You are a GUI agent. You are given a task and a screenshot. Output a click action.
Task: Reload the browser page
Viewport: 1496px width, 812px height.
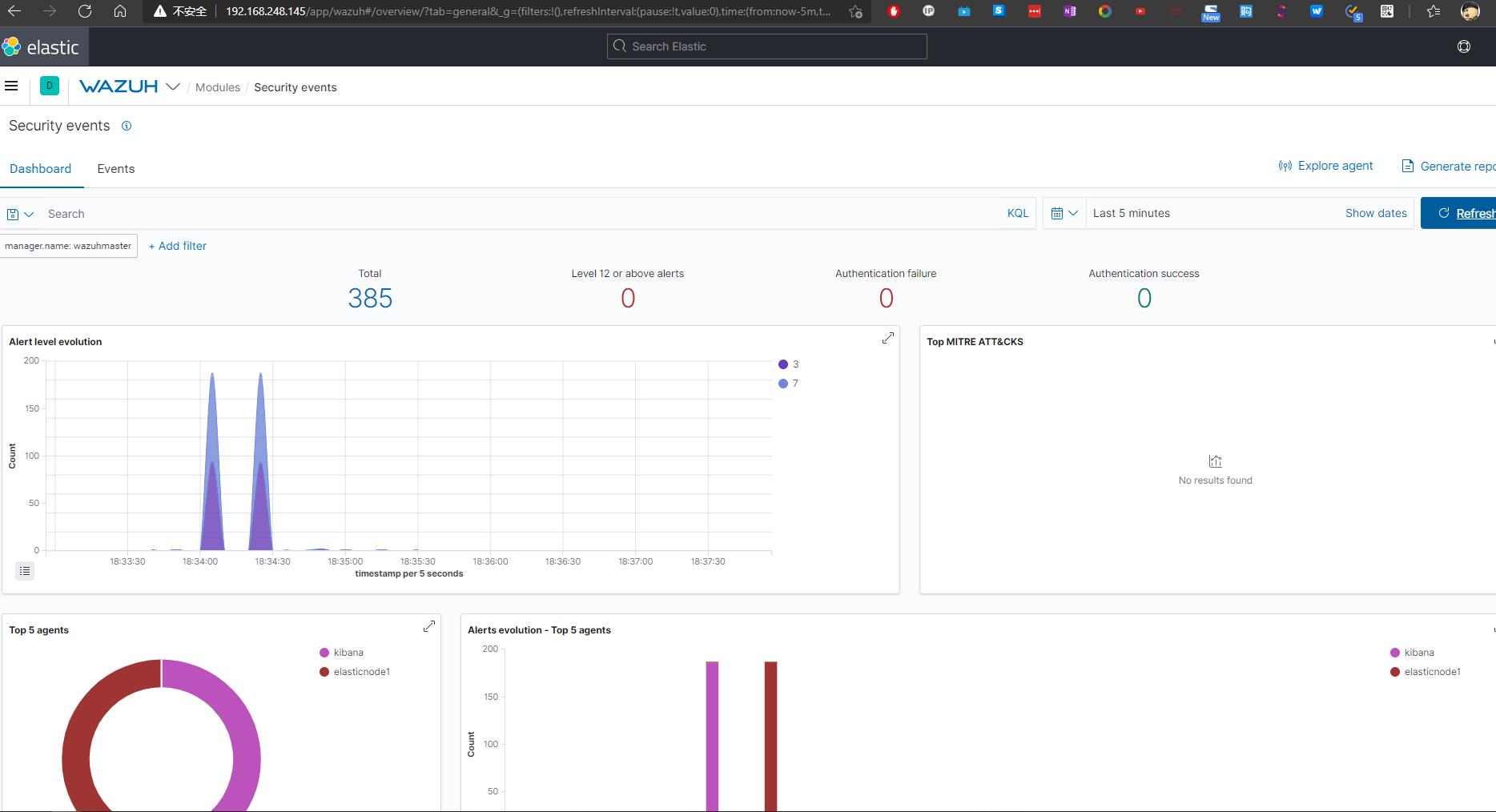pos(85,11)
